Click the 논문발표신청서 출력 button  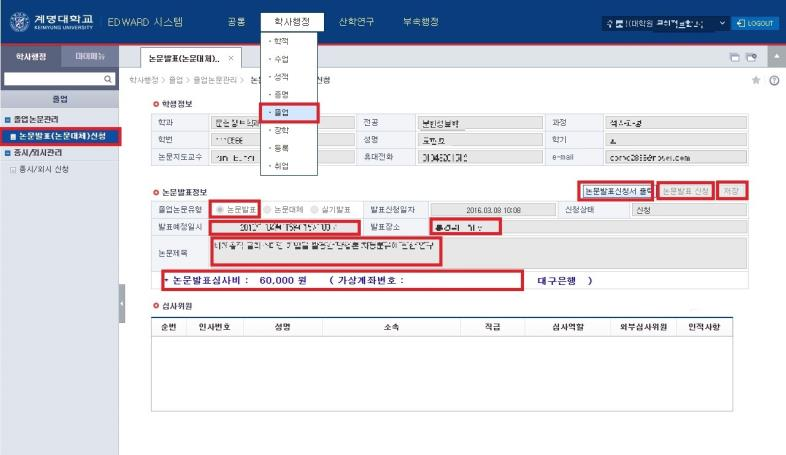pos(617,190)
